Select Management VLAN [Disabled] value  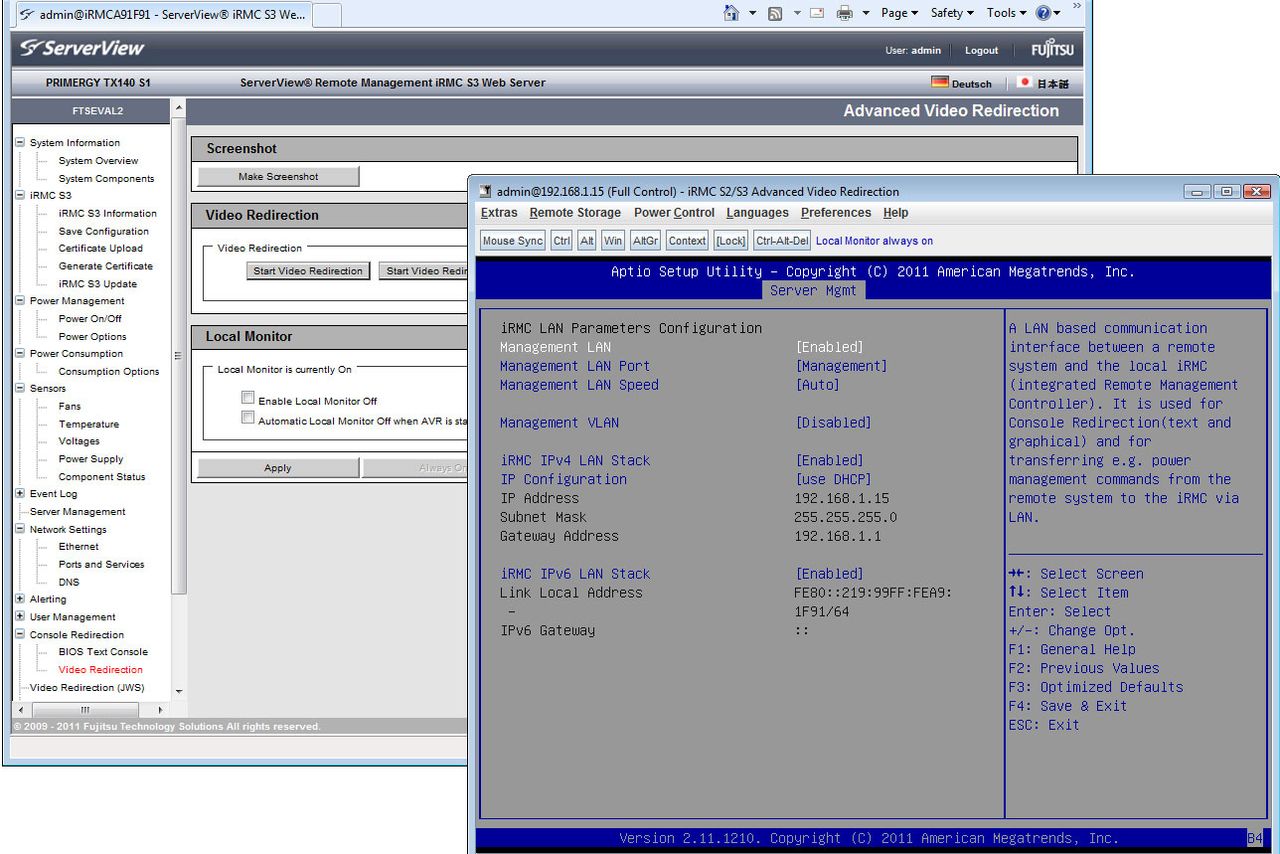click(833, 423)
